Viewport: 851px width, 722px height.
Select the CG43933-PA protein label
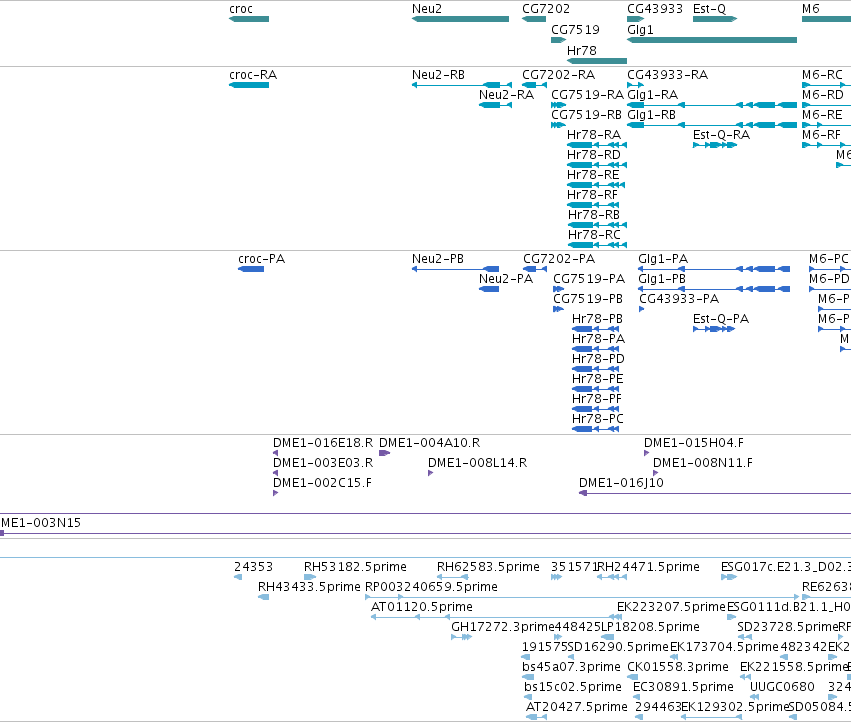(x=679, y=299)
